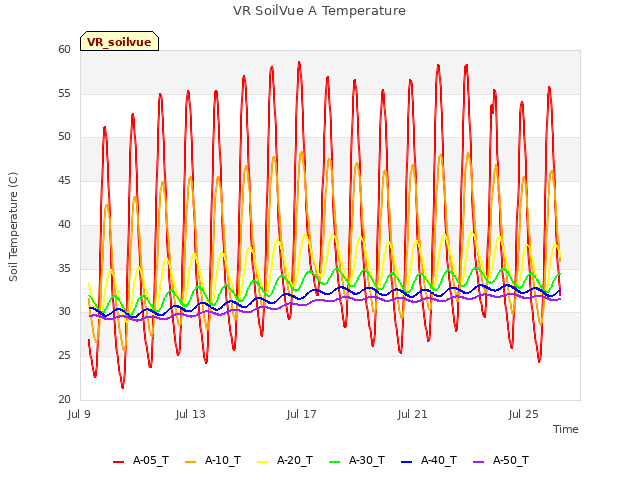The width and height of the screenshot is (640, 480).
Task: Click the red A-05_T legend swatch
Action: 118,462
